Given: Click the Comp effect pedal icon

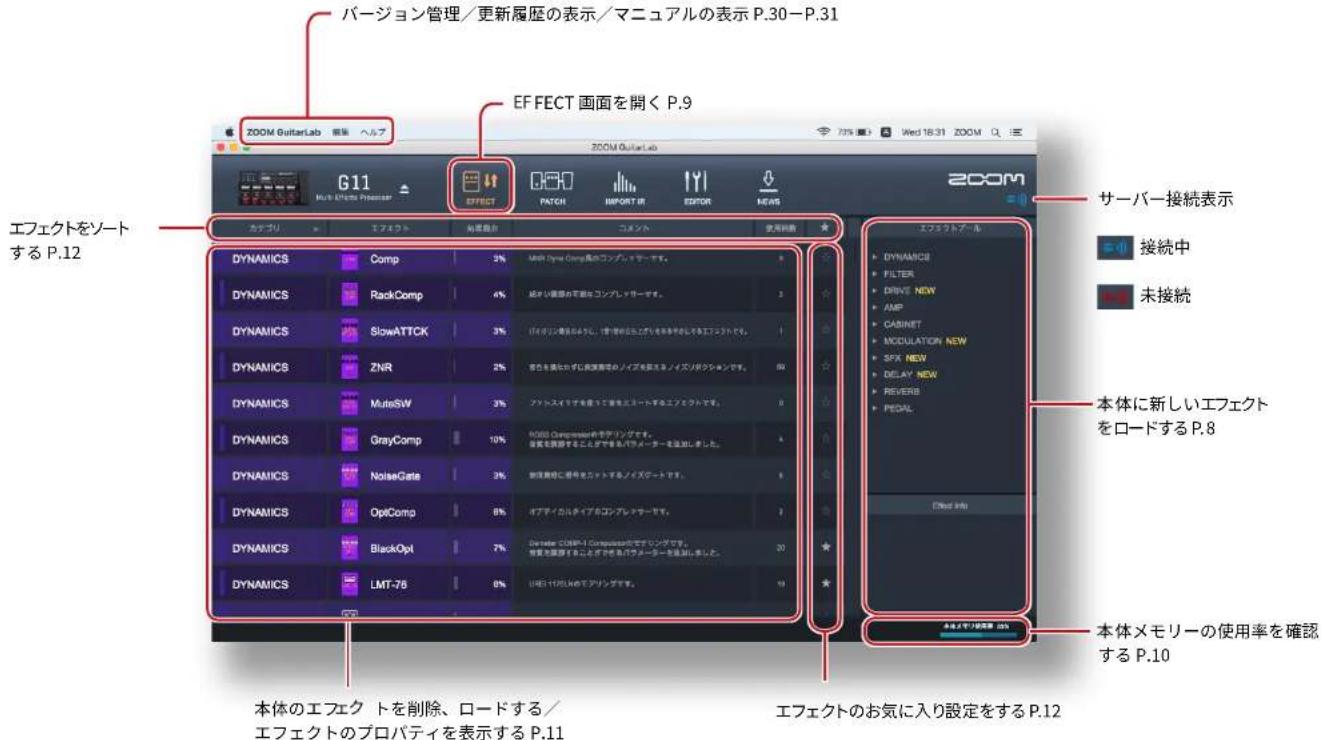Looking at the screenshot, I should tap(349, 259).
